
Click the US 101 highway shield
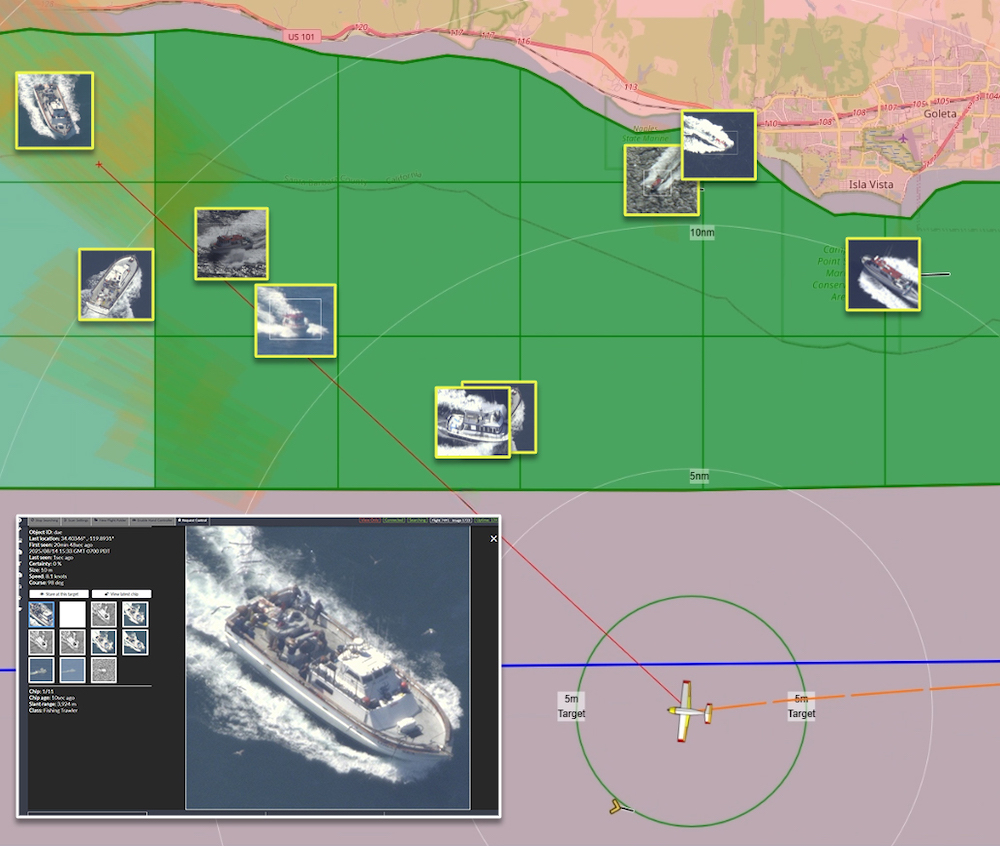pyautogui.click(x=302, y=36)
